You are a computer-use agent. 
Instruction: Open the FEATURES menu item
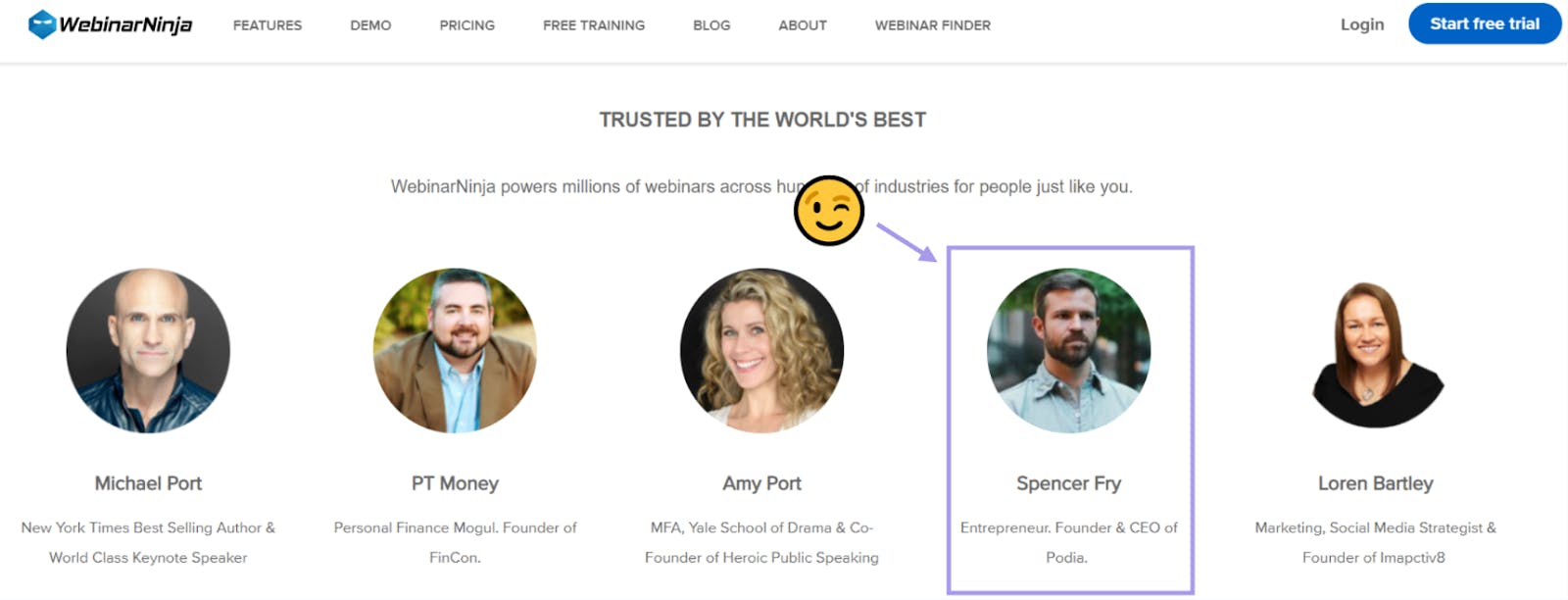(x=268, y=25)
